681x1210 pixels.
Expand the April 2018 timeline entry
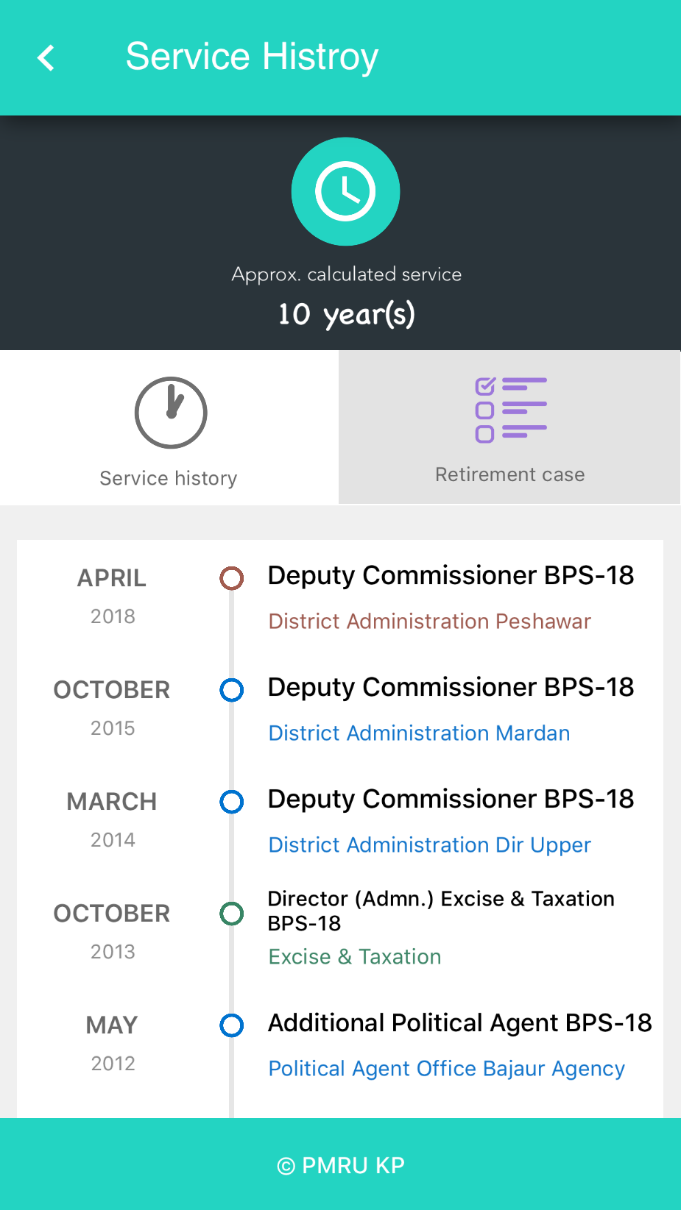pyautogui.click(x=450, y=575)
